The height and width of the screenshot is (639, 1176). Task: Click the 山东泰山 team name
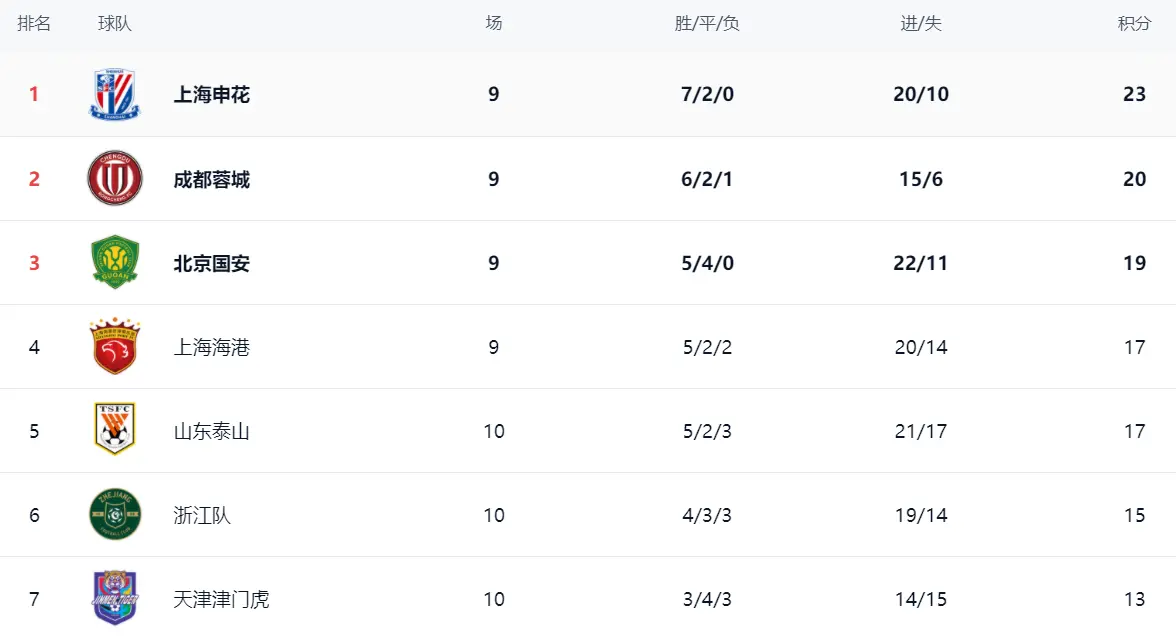[x=212, y=432]
